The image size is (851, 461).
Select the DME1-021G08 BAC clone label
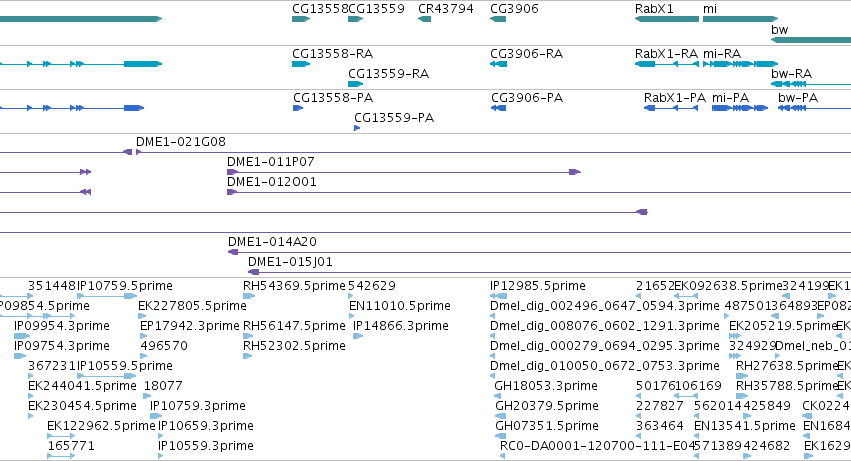point(181,142)
